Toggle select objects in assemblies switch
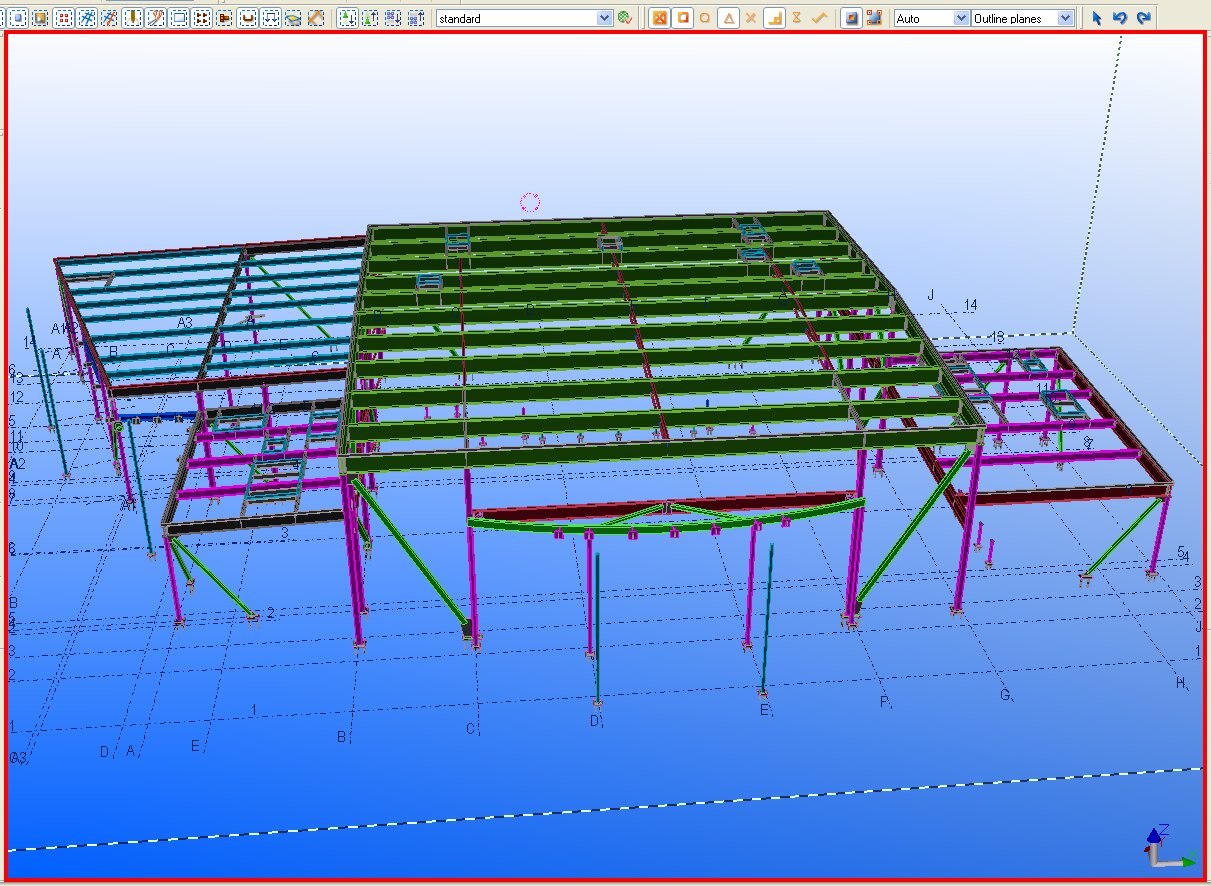 (348, 17)
